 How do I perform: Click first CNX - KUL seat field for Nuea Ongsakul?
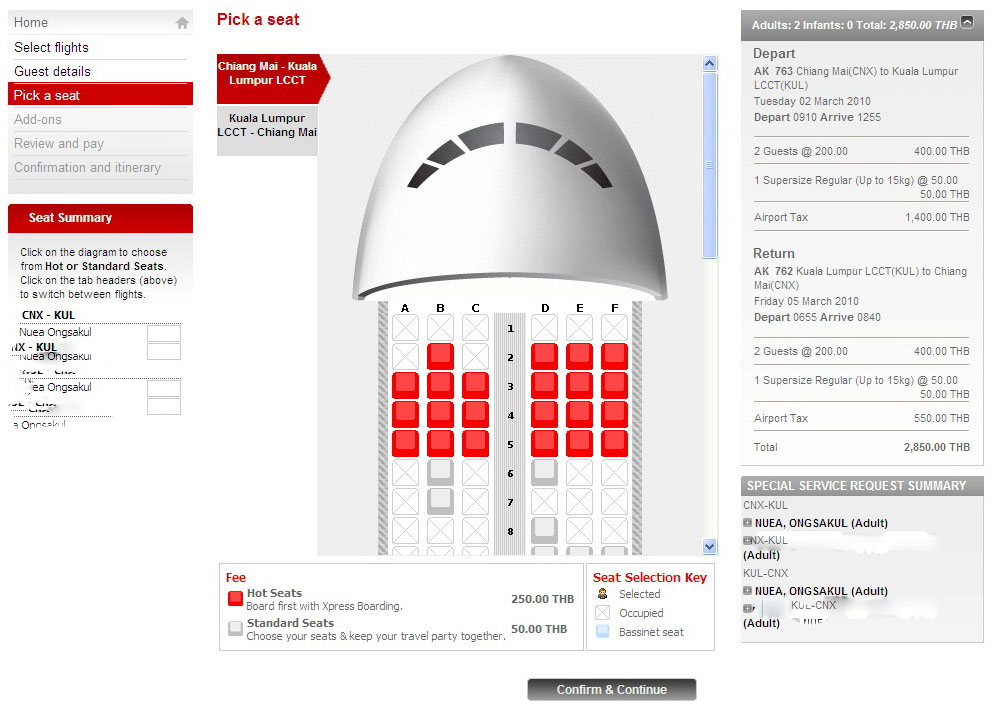click(x=164, y=333)
